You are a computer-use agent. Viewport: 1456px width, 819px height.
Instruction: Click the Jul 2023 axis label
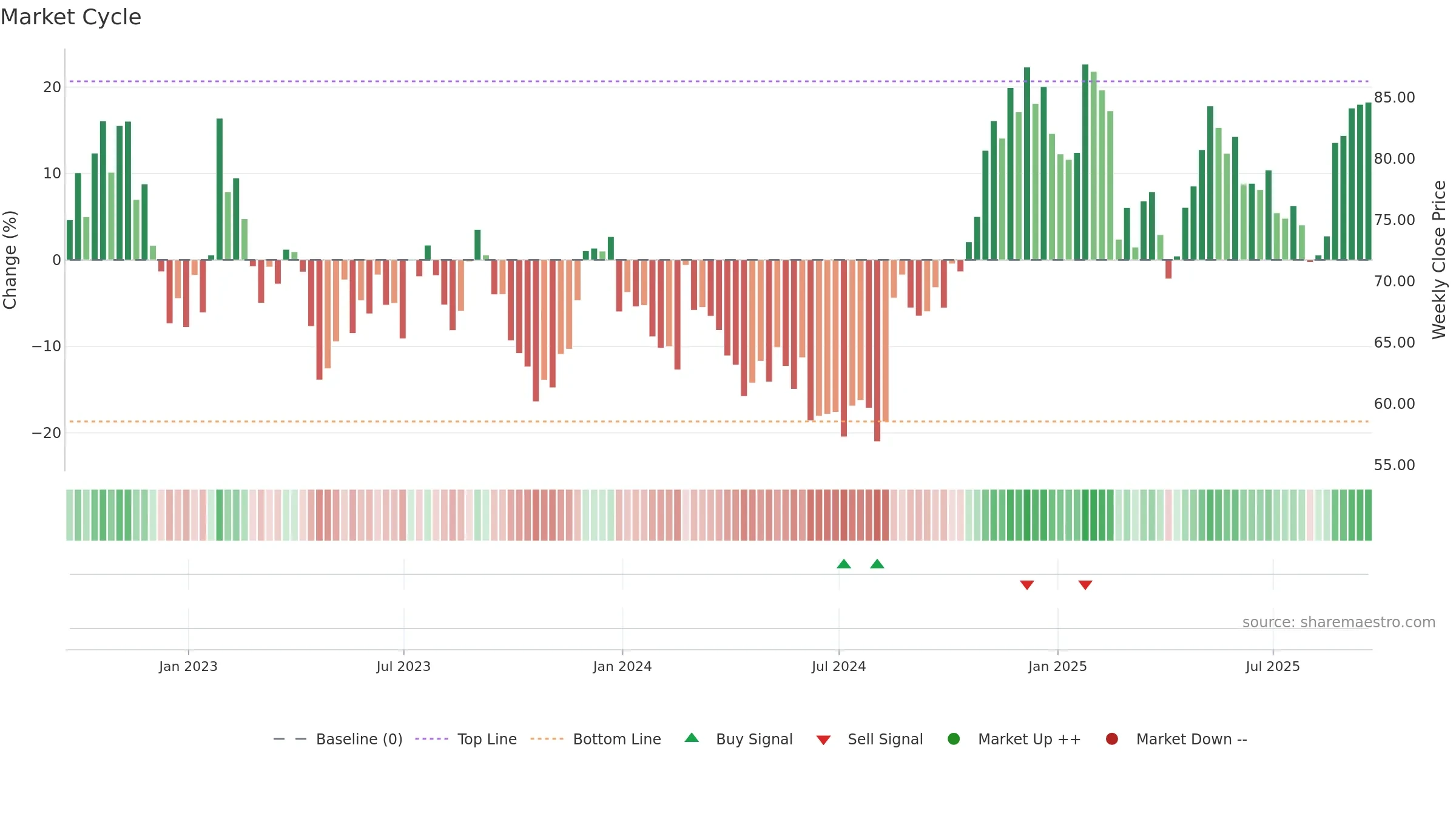(x=403, y=666)
